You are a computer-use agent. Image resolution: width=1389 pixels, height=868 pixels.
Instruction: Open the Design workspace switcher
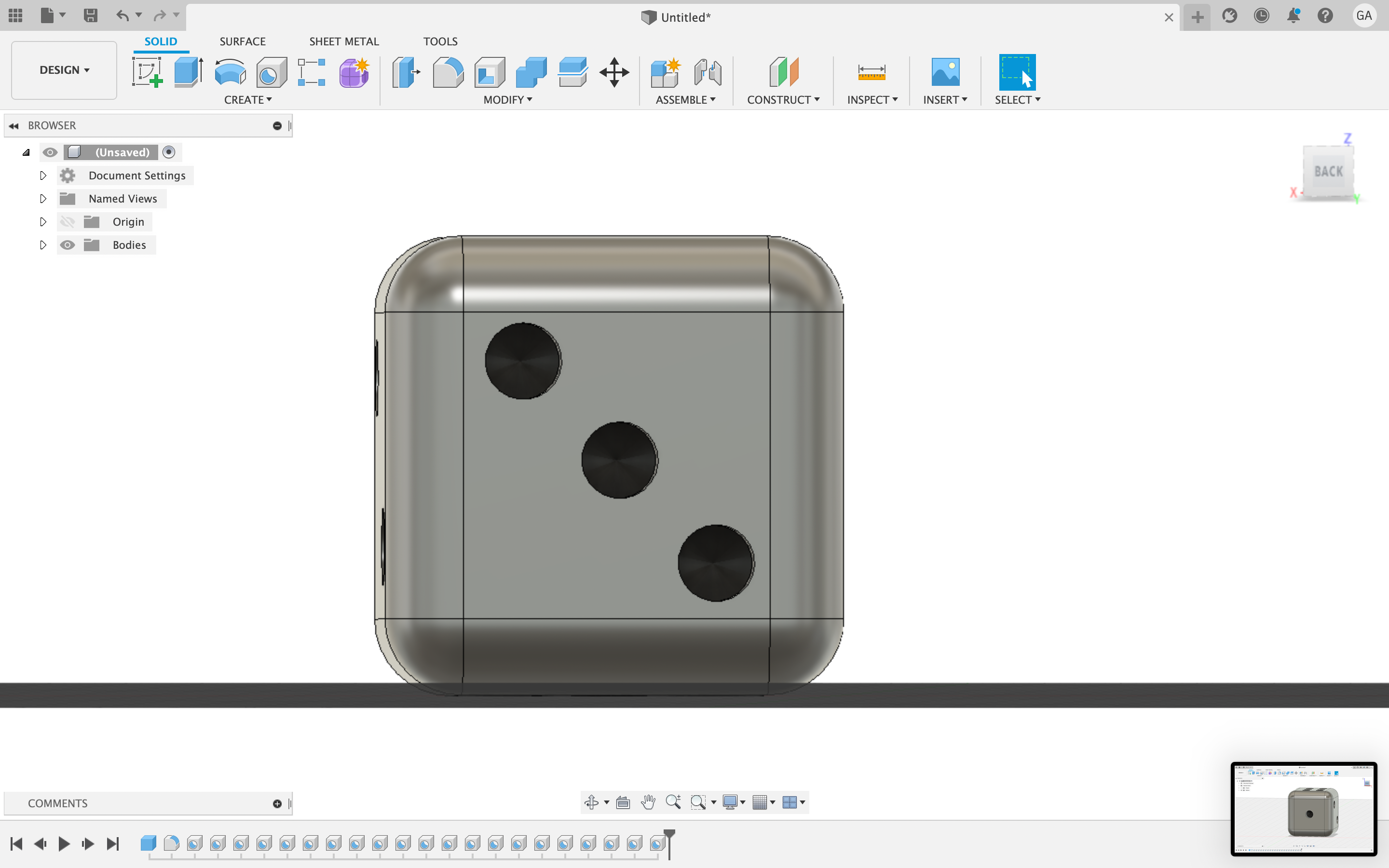point(63,69)
